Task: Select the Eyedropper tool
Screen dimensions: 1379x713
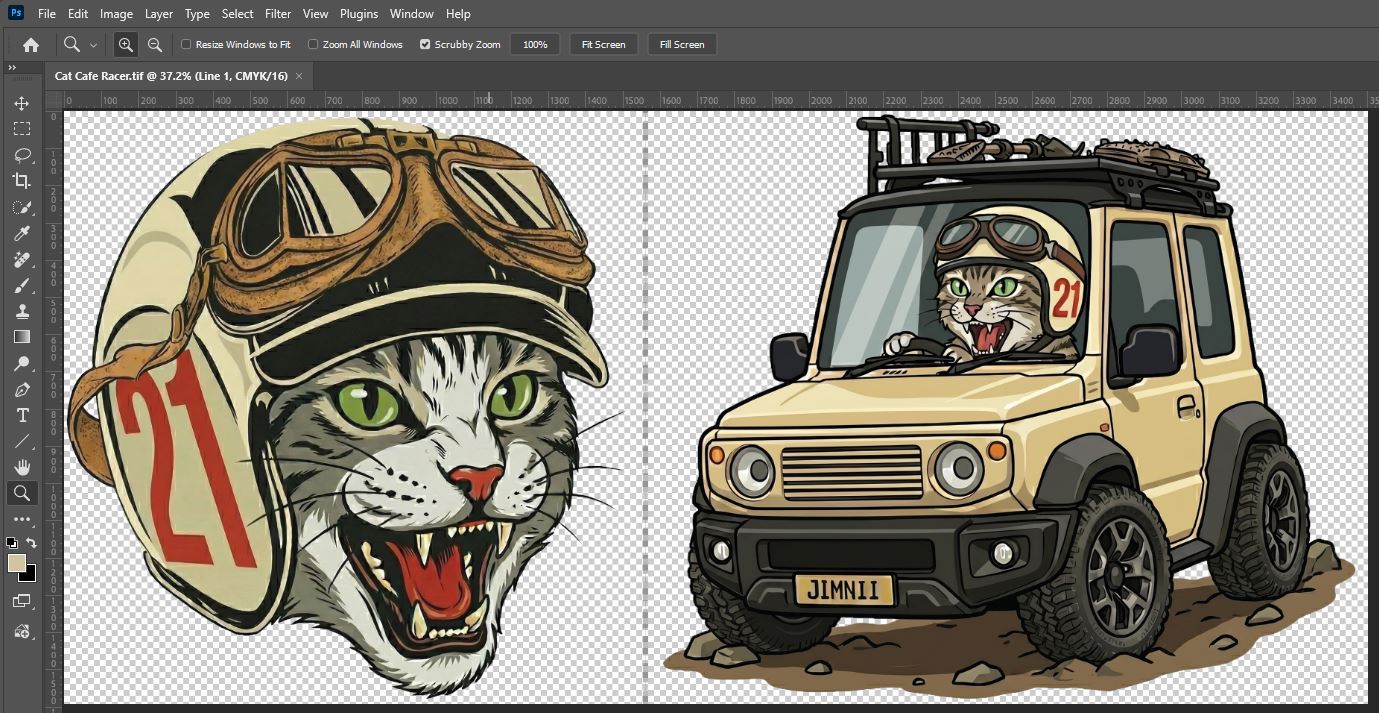Action: pos(22,233)
